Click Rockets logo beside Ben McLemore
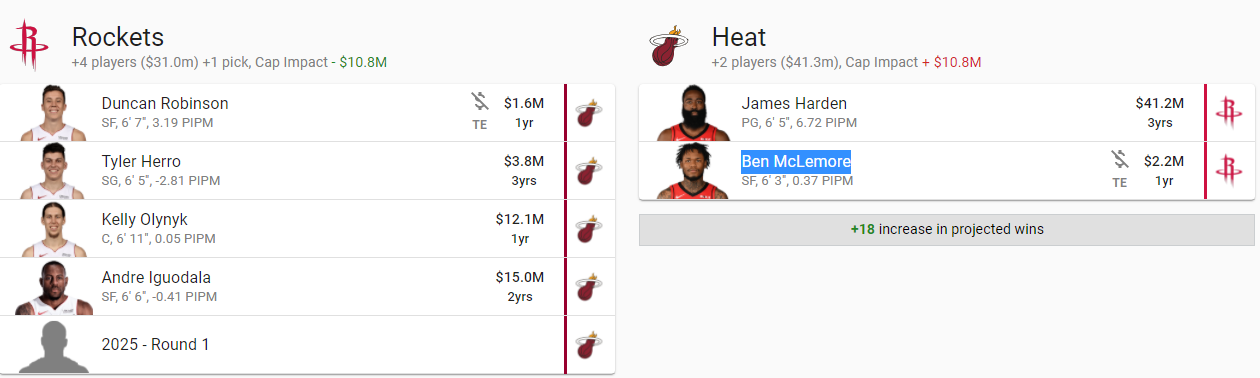 click(x=1229, y=171)
